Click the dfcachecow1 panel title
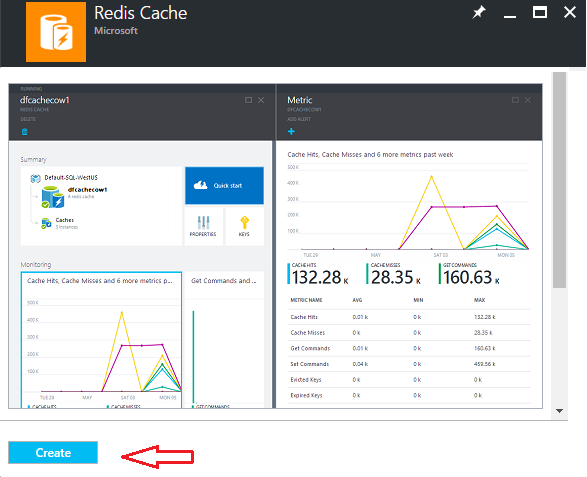The image size is (587, 477). pyautogui.click(x=45, y=100)
